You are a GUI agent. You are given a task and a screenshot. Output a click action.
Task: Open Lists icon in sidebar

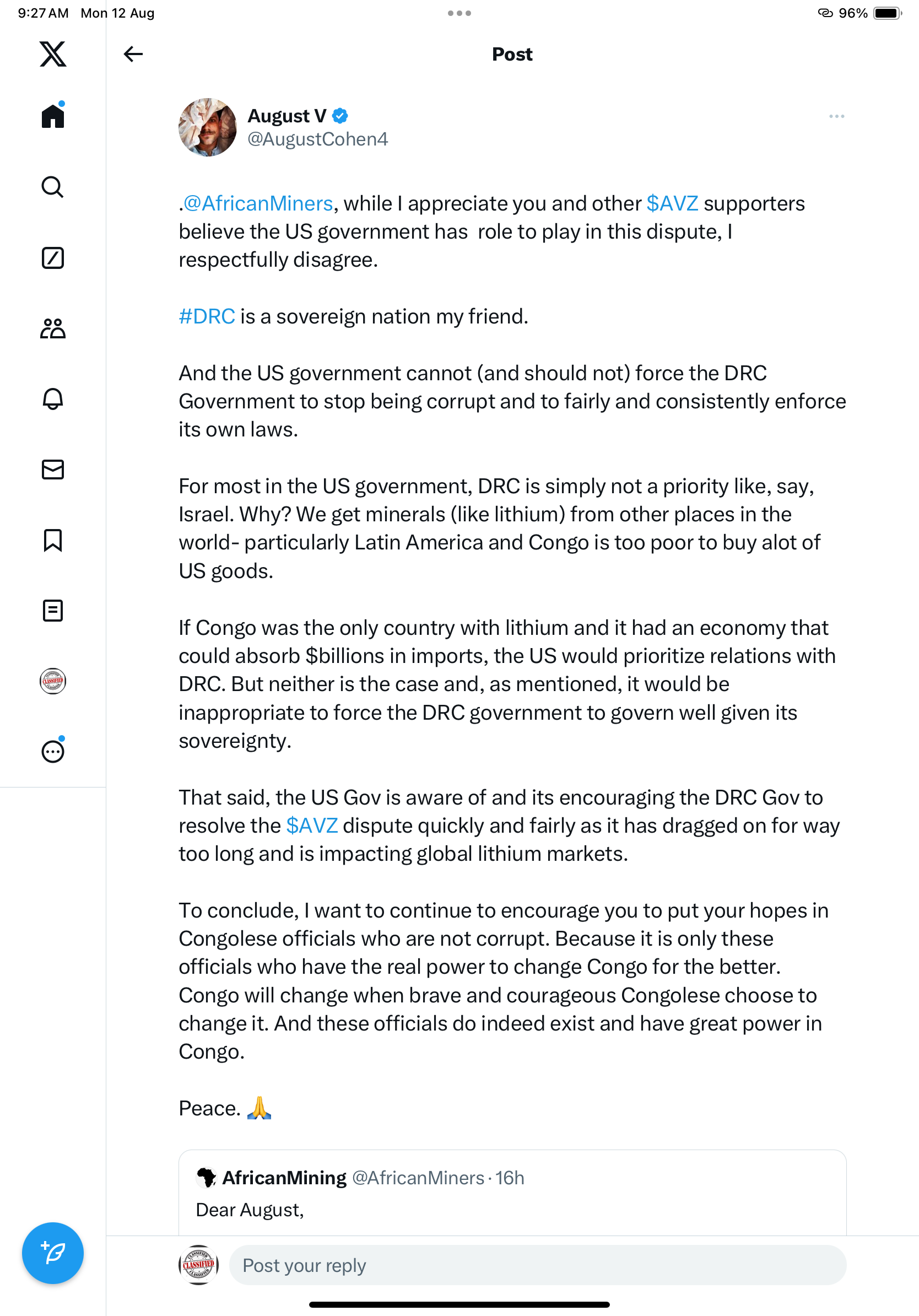coord(53,611)
